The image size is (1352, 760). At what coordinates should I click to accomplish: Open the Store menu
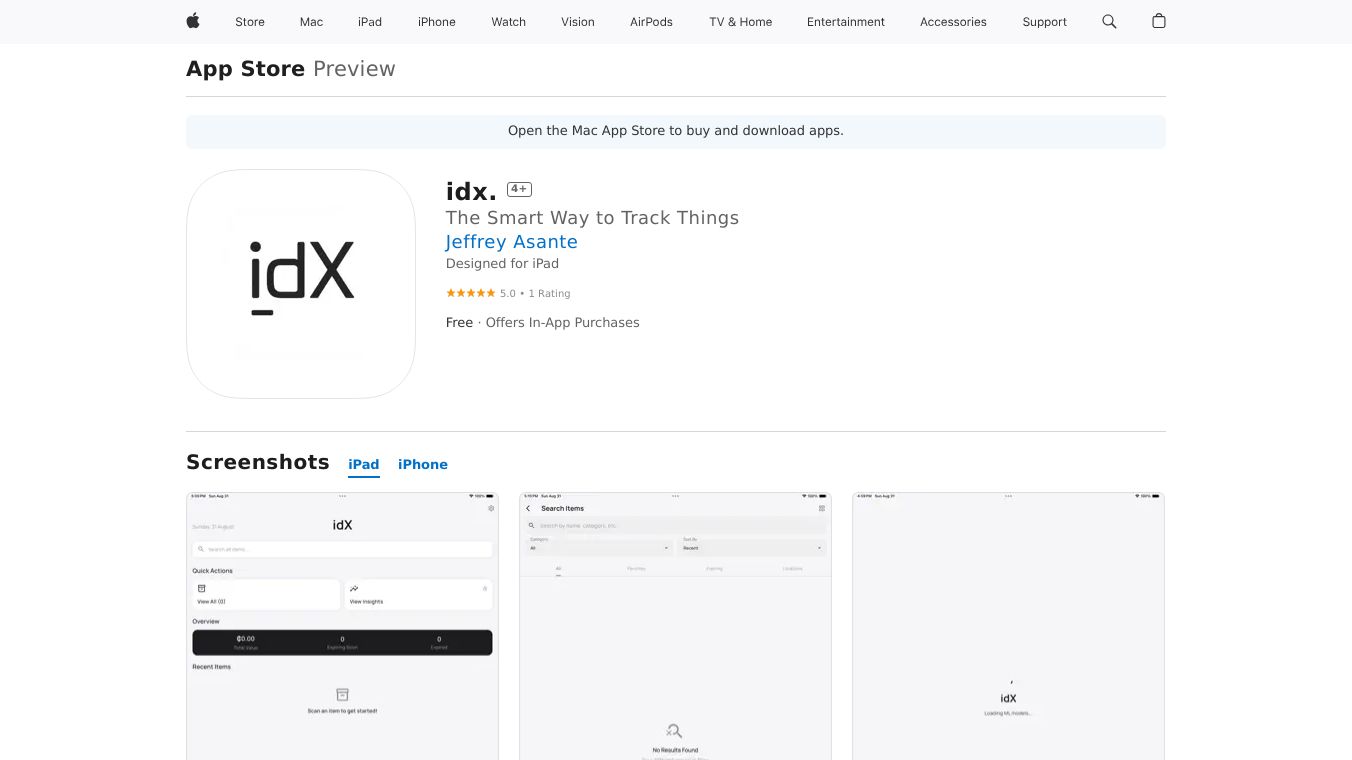click(x=250, y=22)
